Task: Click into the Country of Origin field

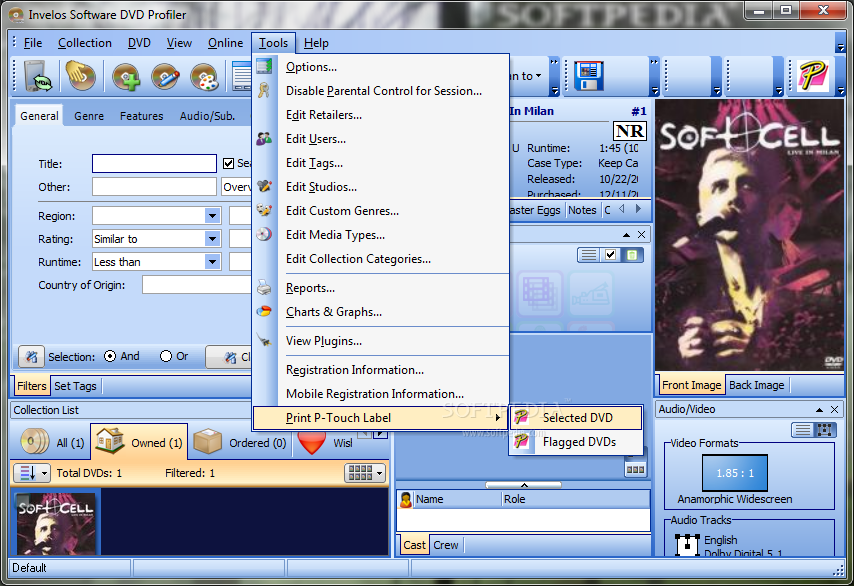Action: (x=197, y=285)
